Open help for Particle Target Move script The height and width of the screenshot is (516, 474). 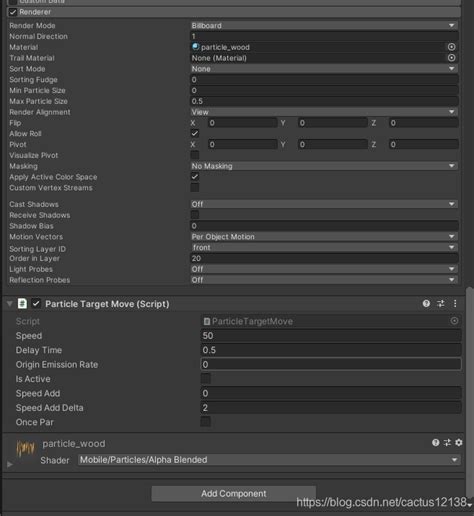click(426, 303)
